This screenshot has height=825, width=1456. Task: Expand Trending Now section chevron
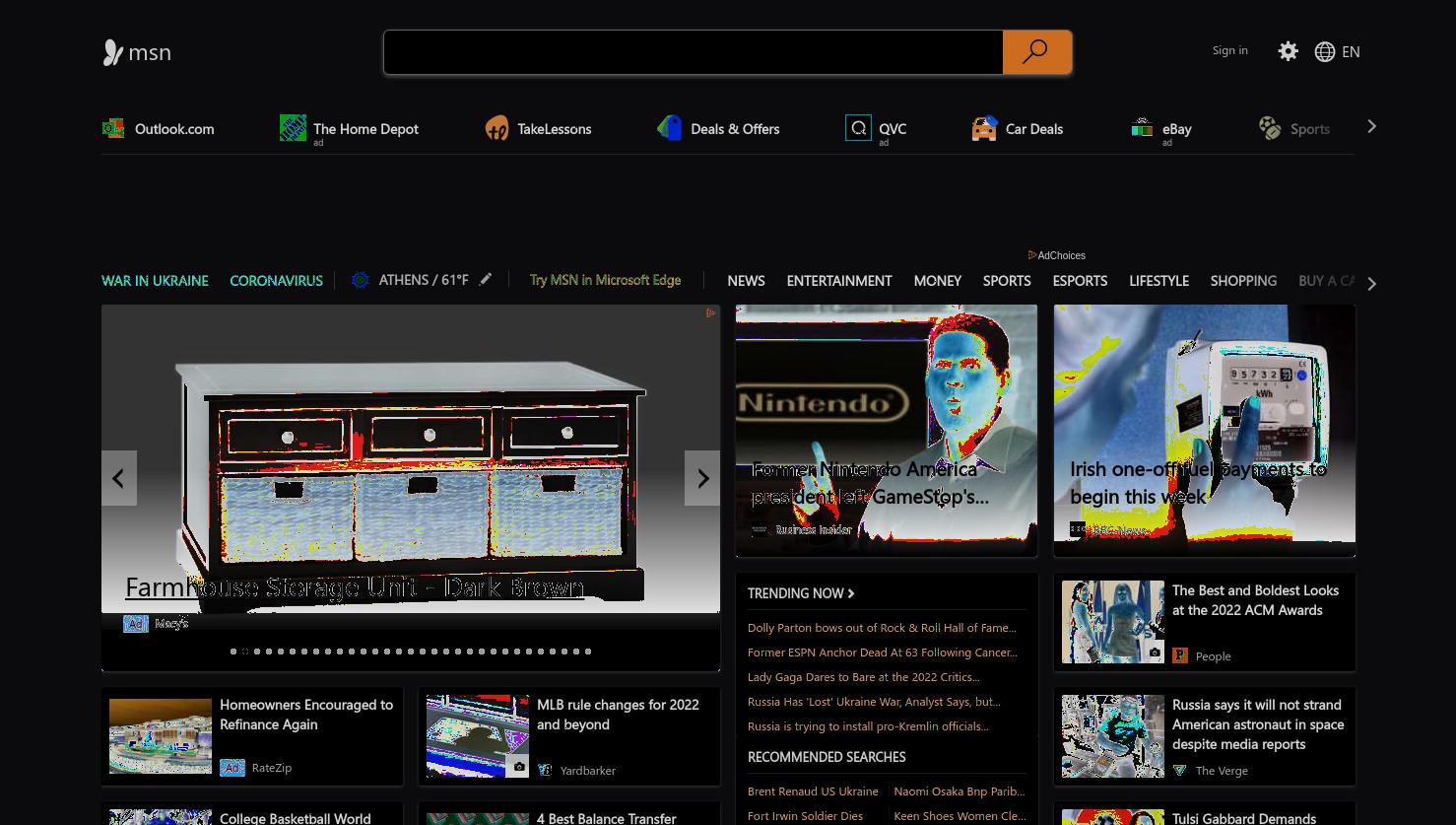(851, 593)
